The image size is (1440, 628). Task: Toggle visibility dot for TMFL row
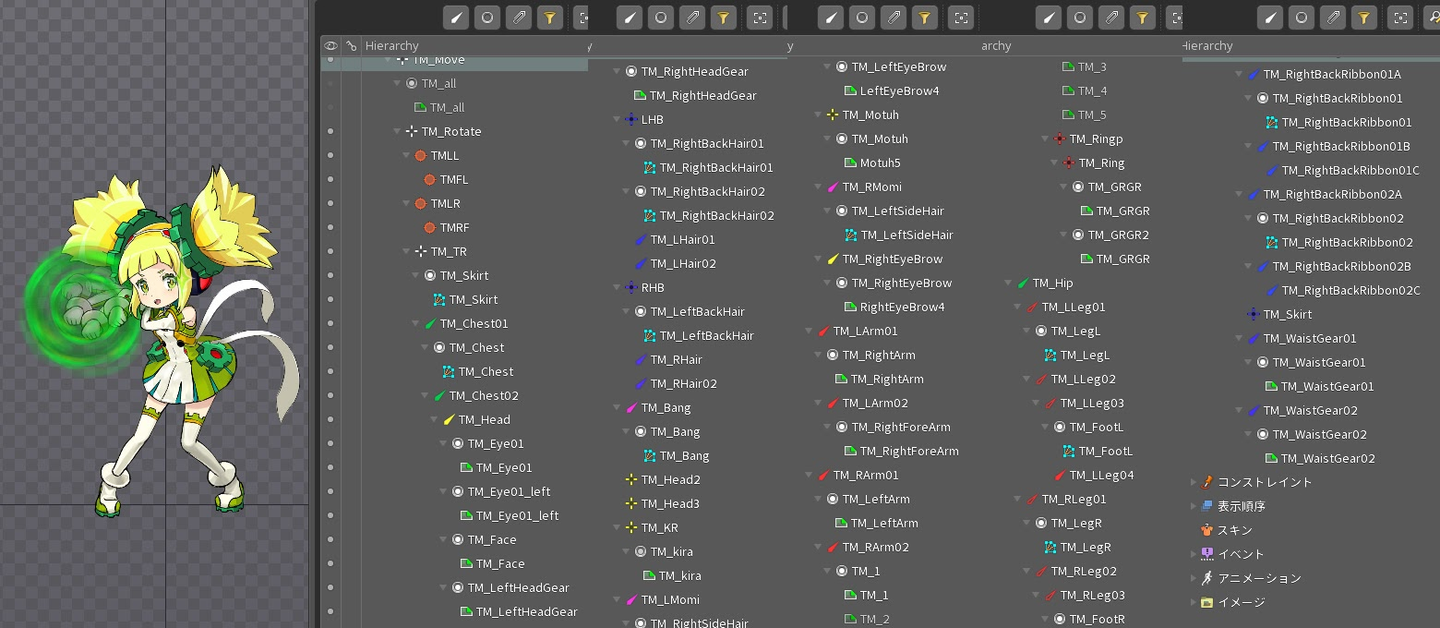pyautogui.click(x=330, y=180)
